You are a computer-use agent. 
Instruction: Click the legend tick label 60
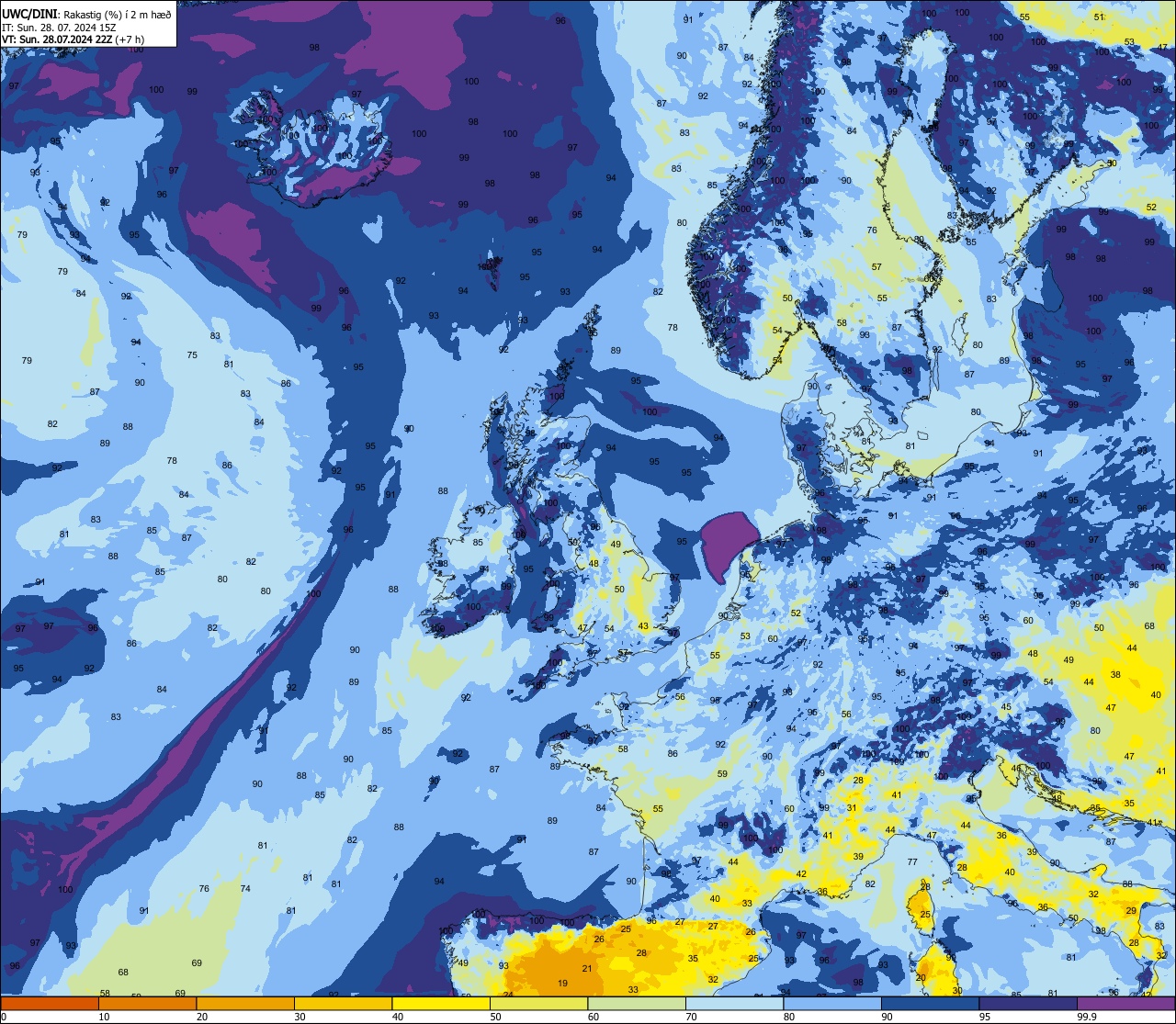pyautogui.click(x=593, y=1017)
